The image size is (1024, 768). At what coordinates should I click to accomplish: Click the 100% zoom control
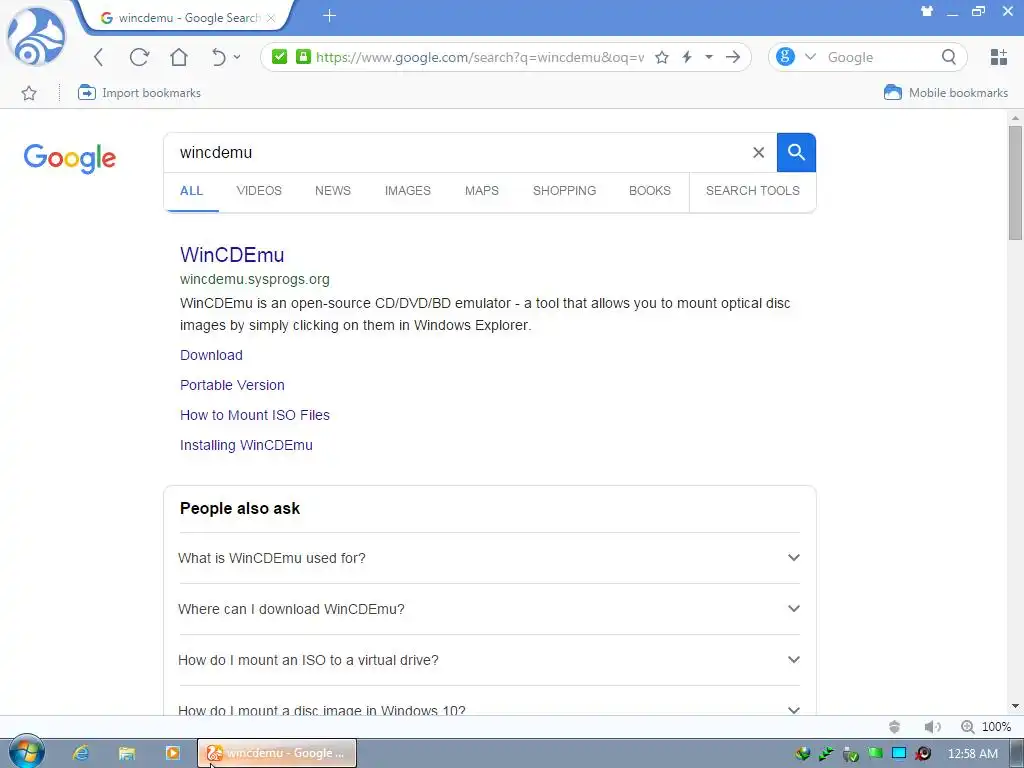[986, 727]
